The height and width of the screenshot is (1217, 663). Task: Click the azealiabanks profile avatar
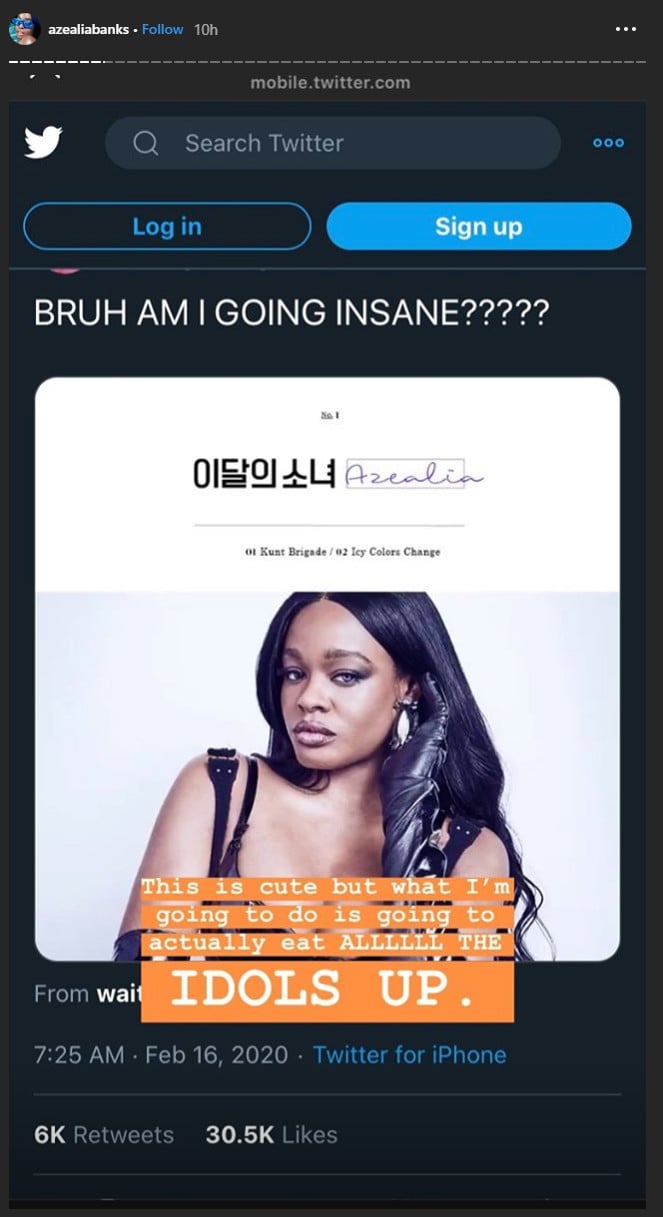coord(23,29)
